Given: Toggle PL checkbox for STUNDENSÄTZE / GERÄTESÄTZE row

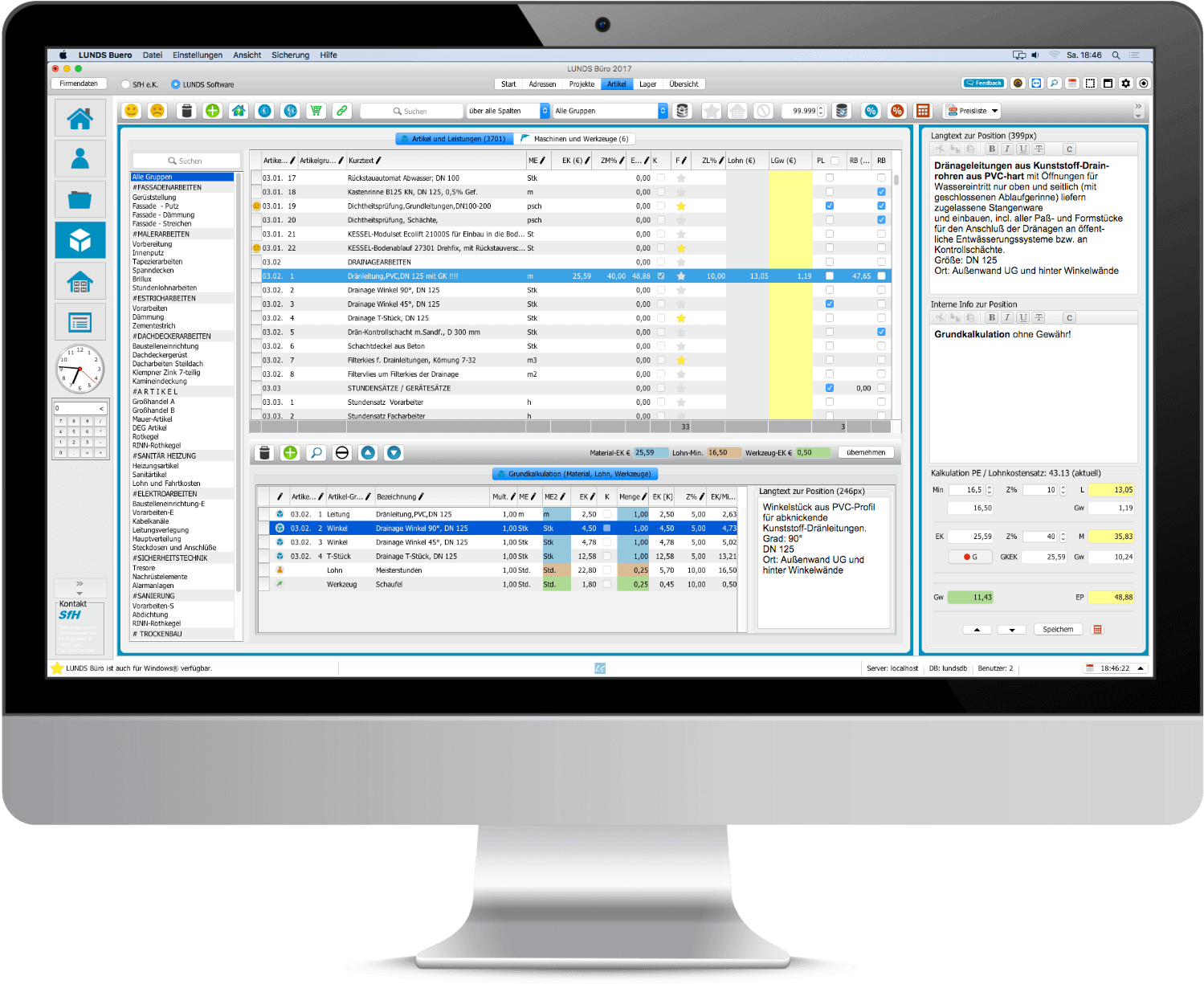Looking at the screenshot, I should click(x=830, y=388).
